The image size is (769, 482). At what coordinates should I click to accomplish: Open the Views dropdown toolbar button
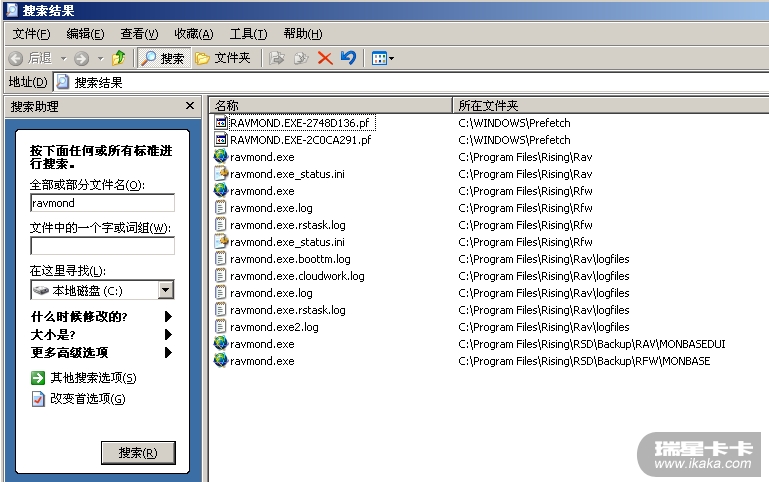click(383, 59)
